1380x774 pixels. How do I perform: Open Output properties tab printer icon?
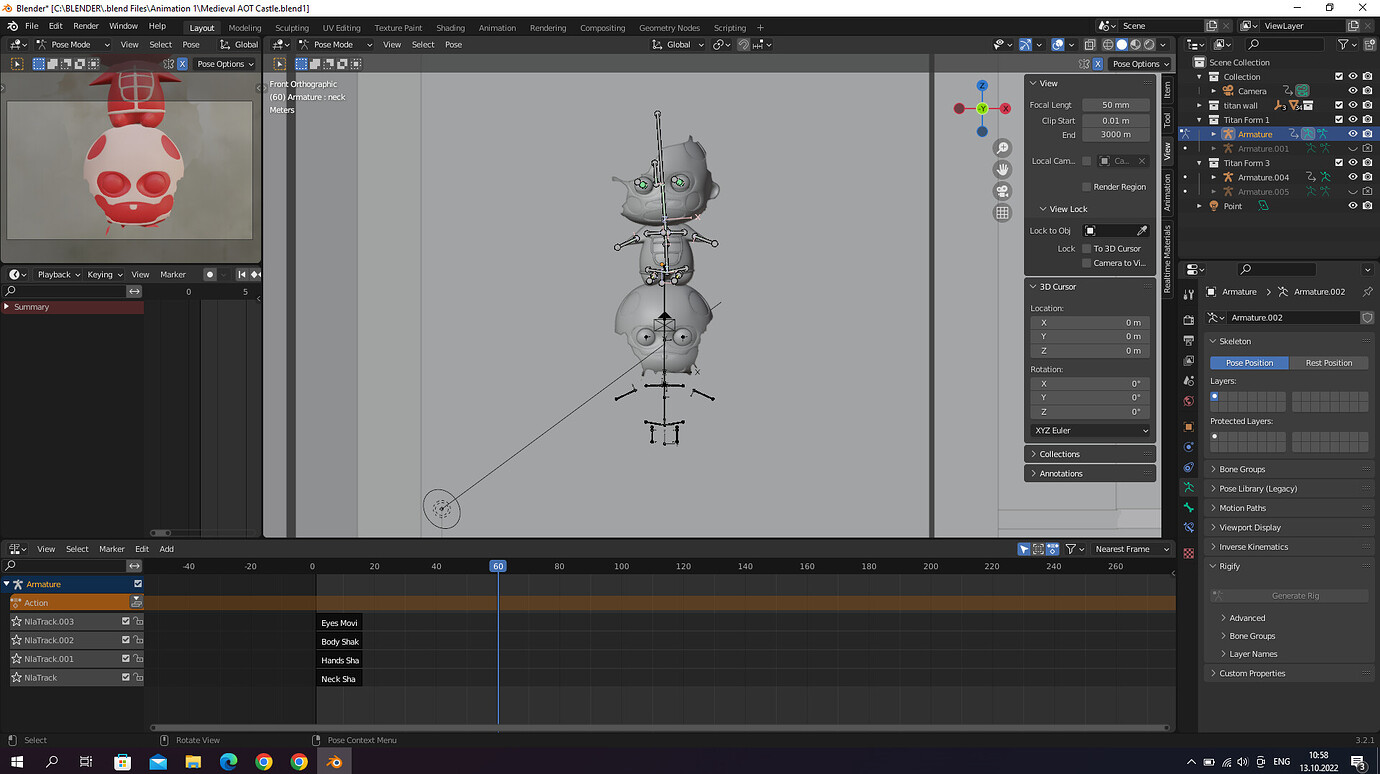pyautogui.click(x=1189, y=341)
